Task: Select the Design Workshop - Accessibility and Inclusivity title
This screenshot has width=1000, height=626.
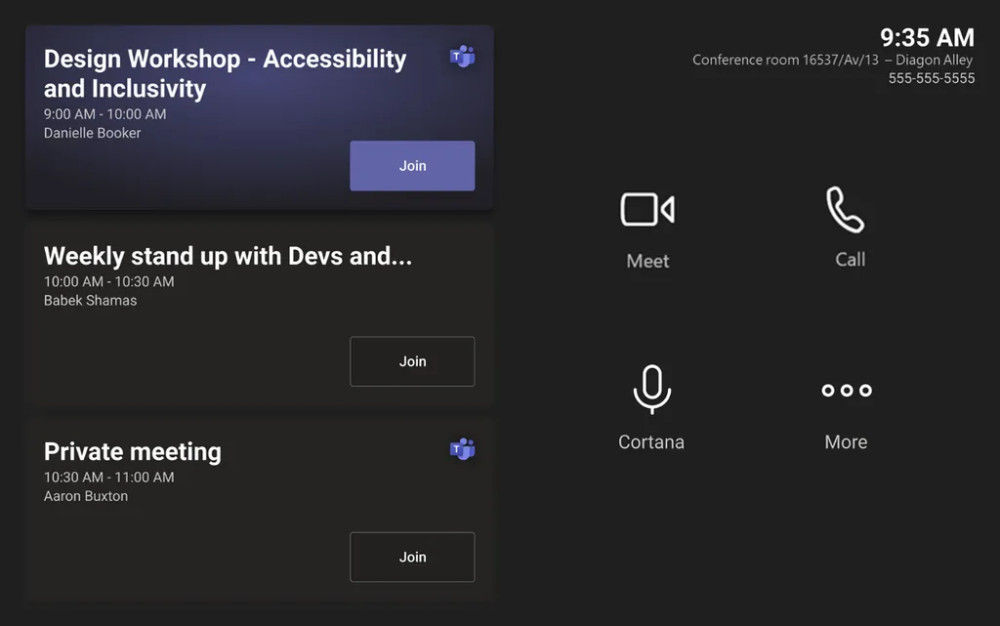Action: click(x=224, y=73)
